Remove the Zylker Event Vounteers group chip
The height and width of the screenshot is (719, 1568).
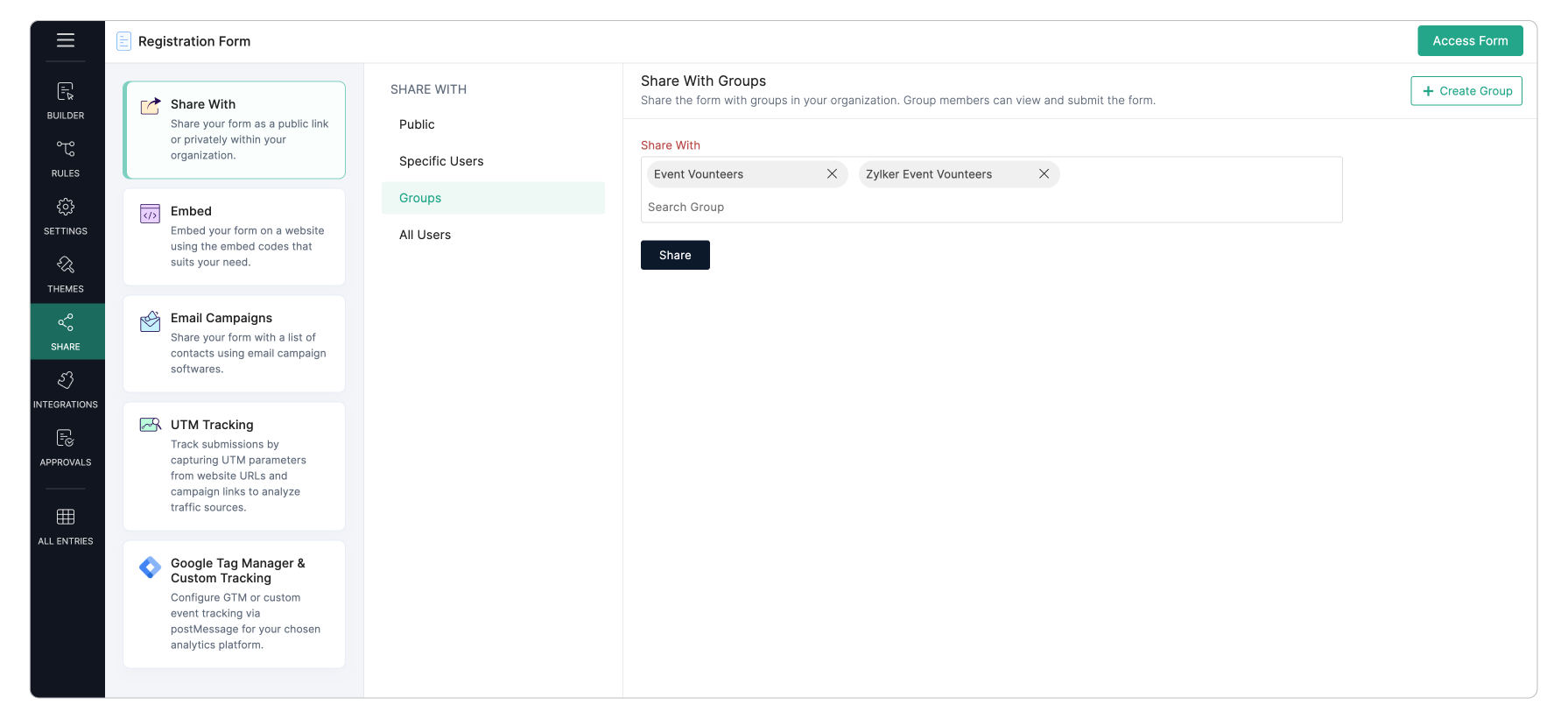[1044, 174]
